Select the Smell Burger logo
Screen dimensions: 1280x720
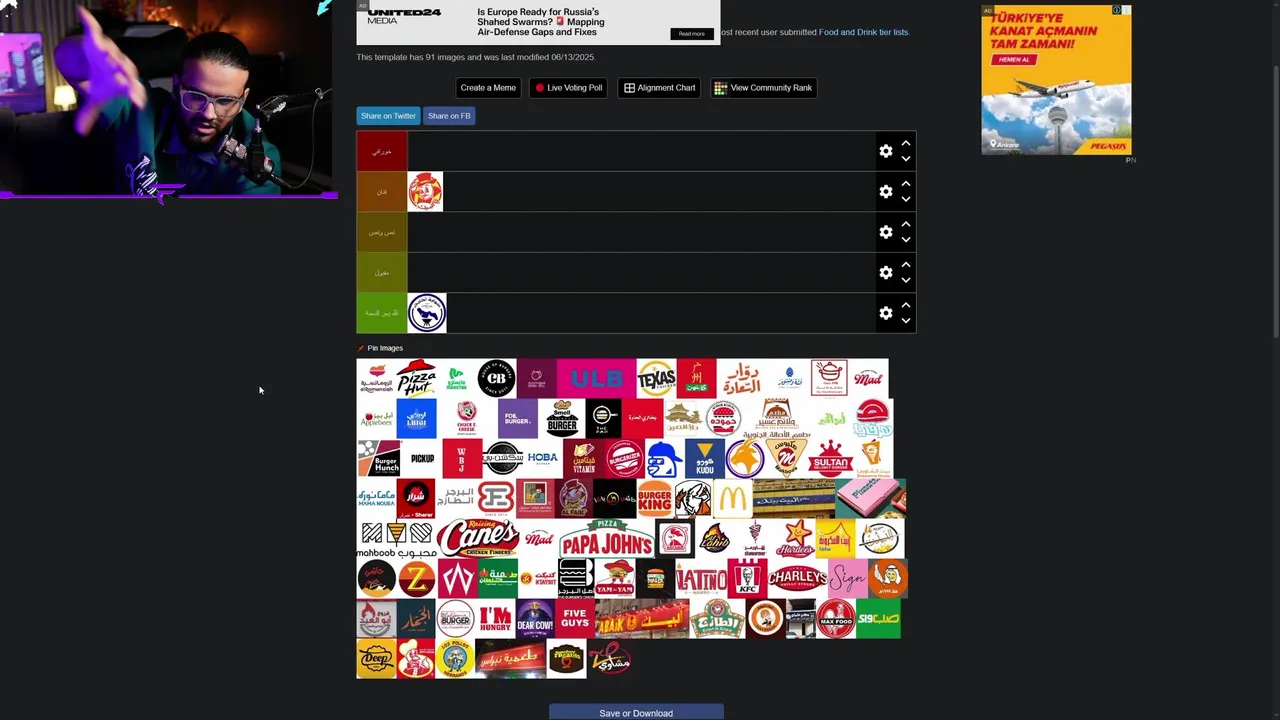(562, 418)
